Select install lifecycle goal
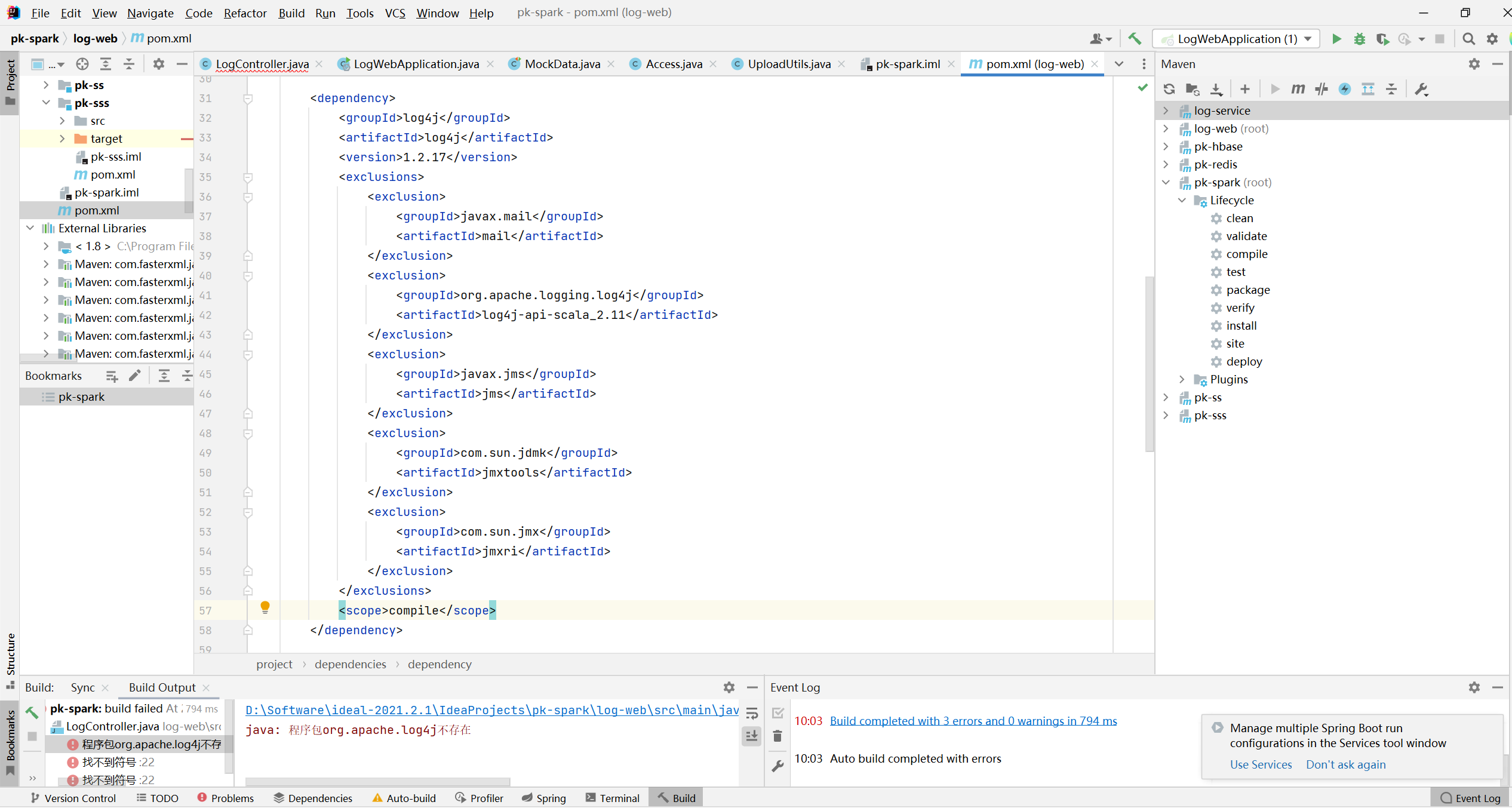This screenshot has width=1512, height=808. (1241, 325)
